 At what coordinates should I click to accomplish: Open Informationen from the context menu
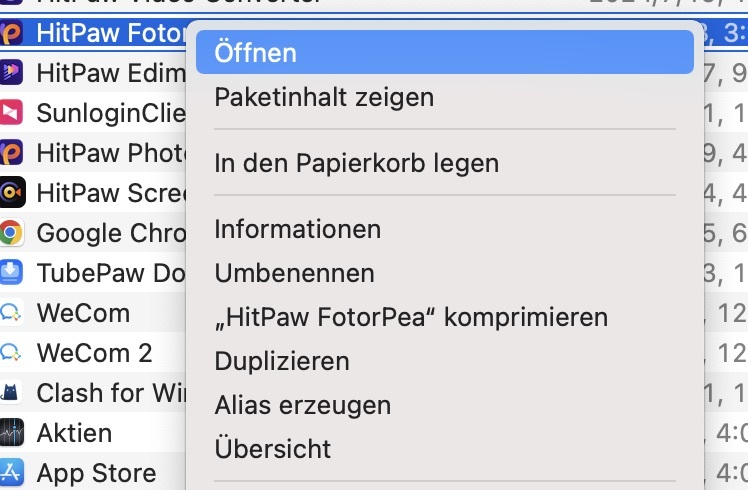point(298,229)
